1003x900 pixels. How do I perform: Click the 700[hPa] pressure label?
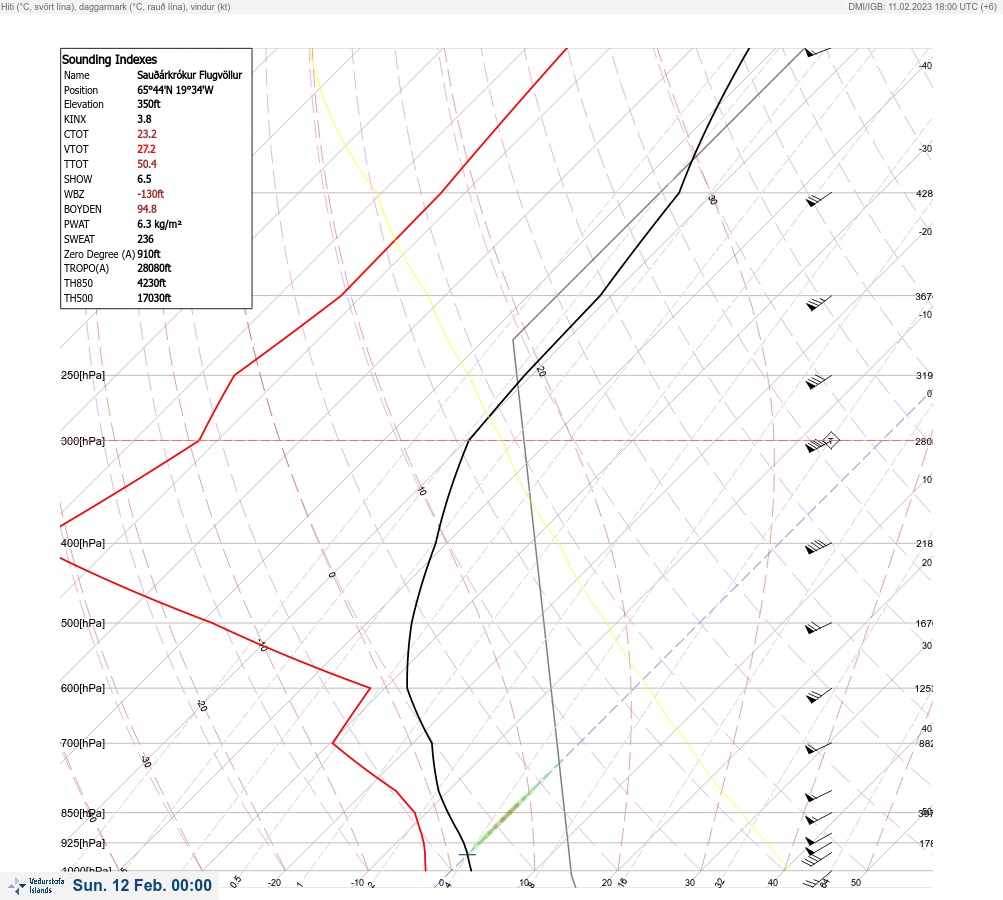tap(83, 743)
